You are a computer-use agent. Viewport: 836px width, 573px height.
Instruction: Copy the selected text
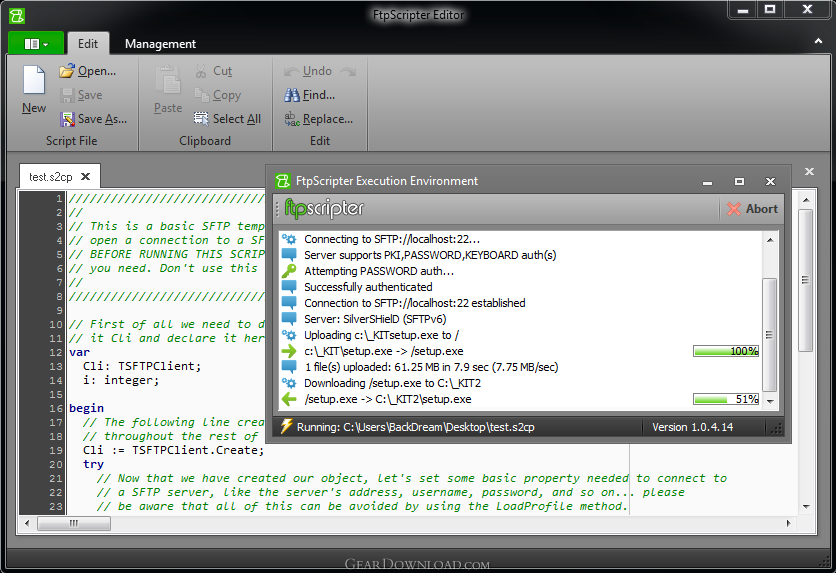coord(218,95)
